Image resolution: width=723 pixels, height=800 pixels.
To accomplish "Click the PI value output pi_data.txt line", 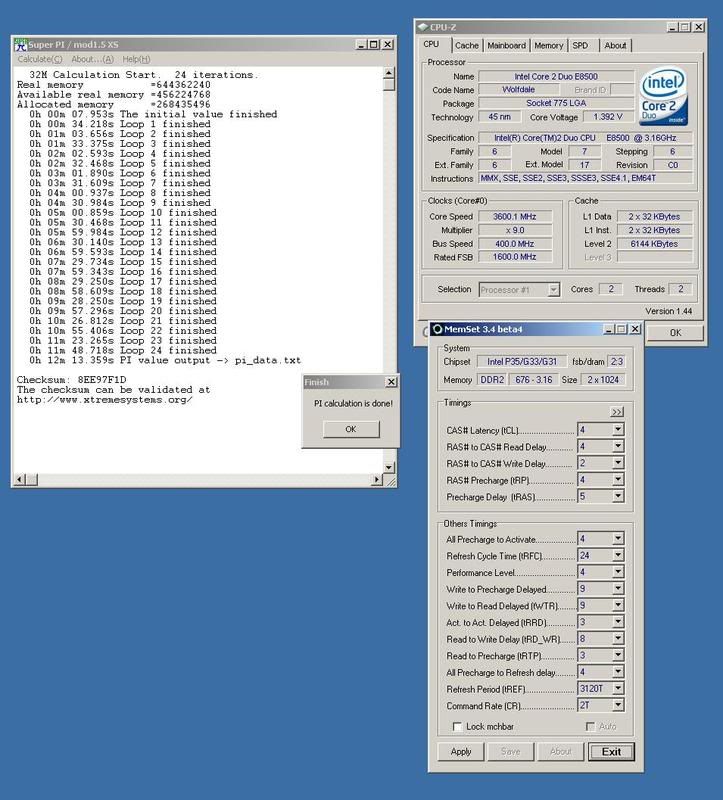I will (x=165, y=360).
